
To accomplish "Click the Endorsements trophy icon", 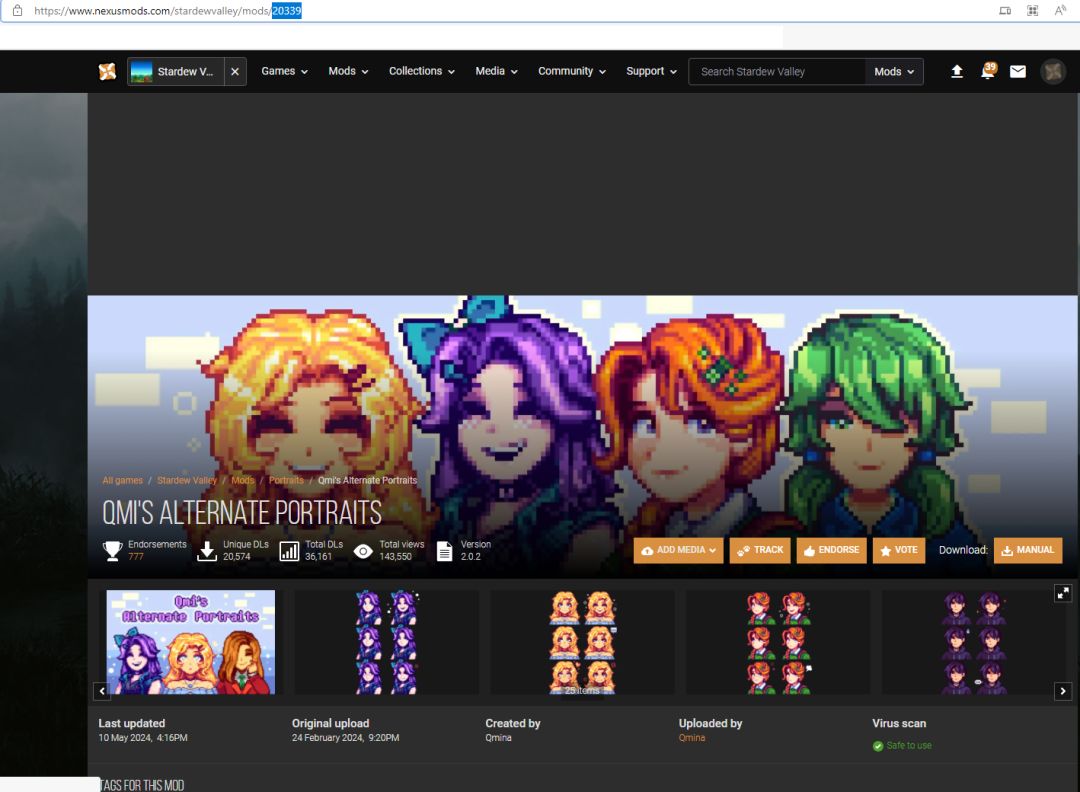I will coord(112,550).
